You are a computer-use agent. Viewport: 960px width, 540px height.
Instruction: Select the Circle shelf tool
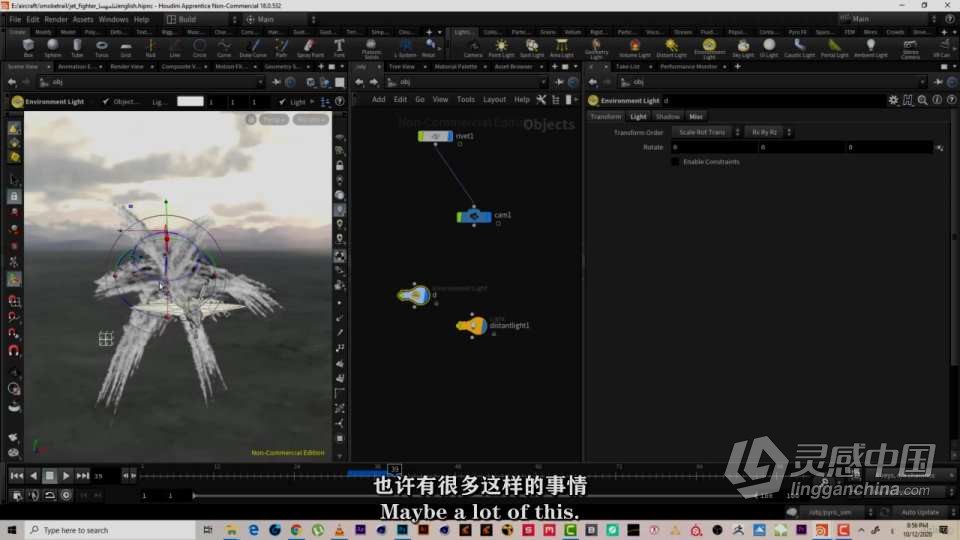[x=200, y=47]
